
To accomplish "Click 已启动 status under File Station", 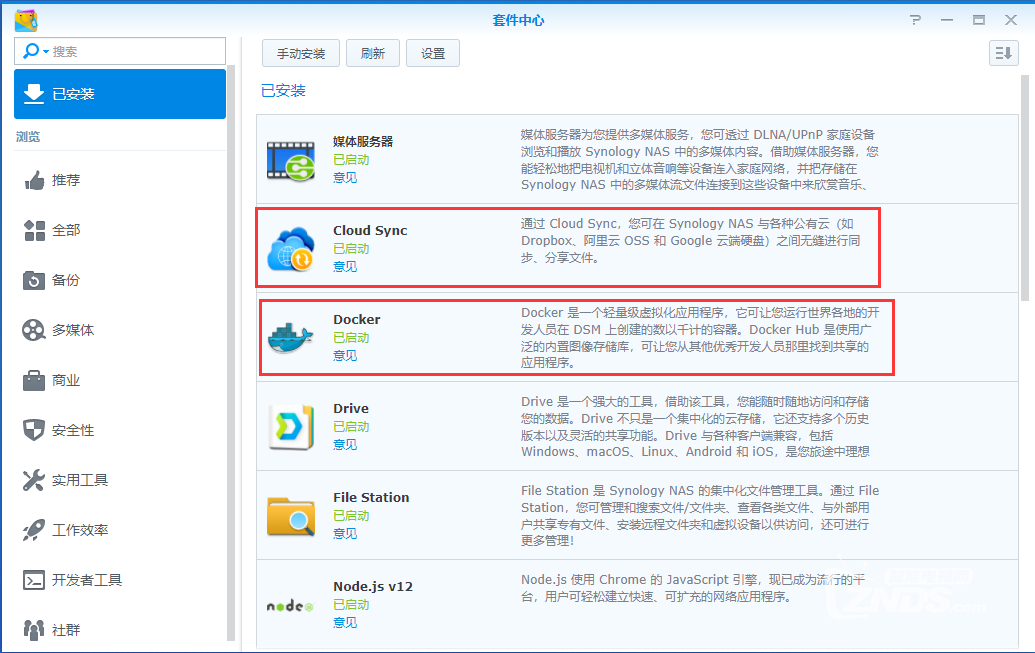I will click(x=351, y=516).
